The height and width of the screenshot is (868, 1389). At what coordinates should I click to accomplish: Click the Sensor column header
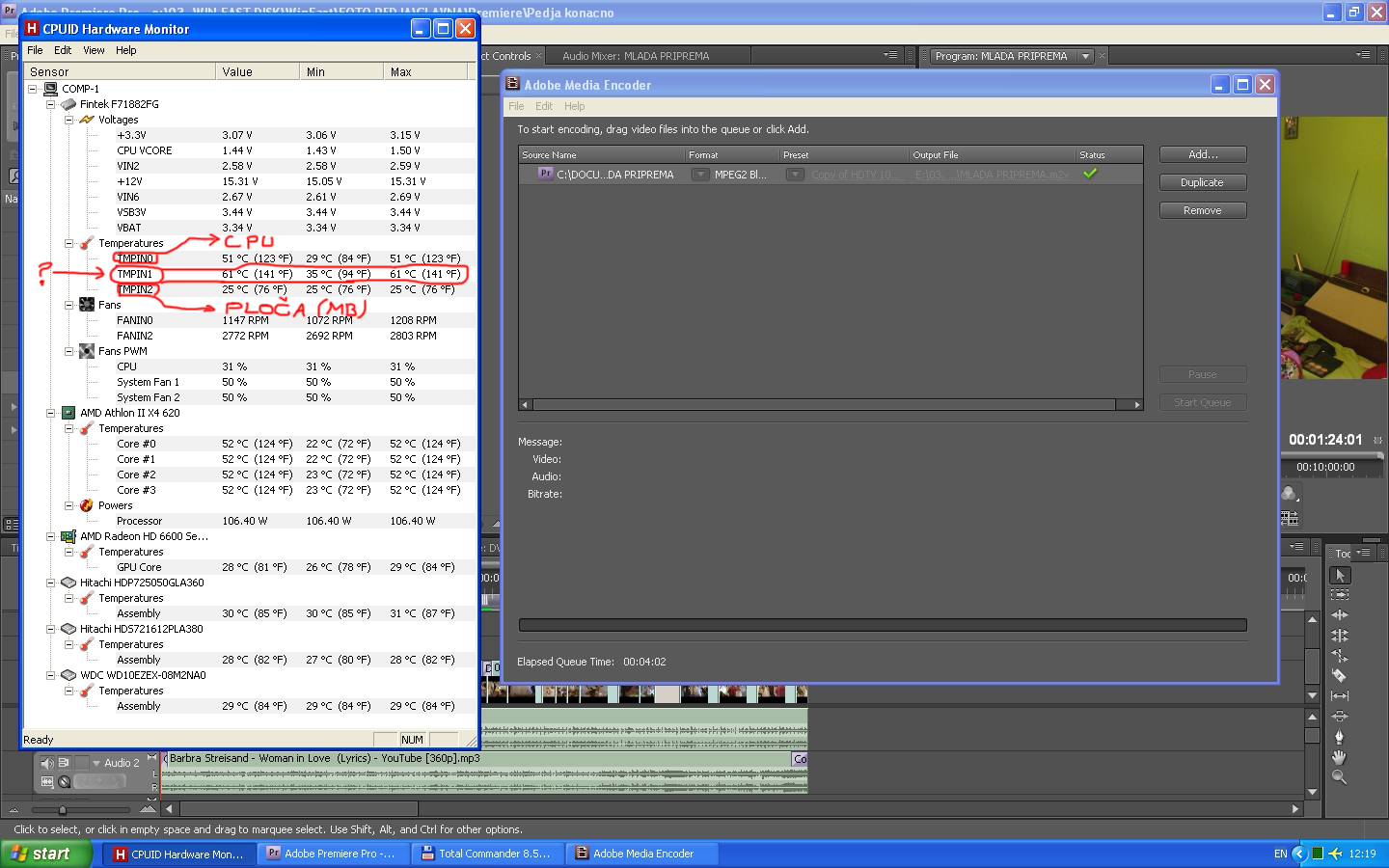120,71
